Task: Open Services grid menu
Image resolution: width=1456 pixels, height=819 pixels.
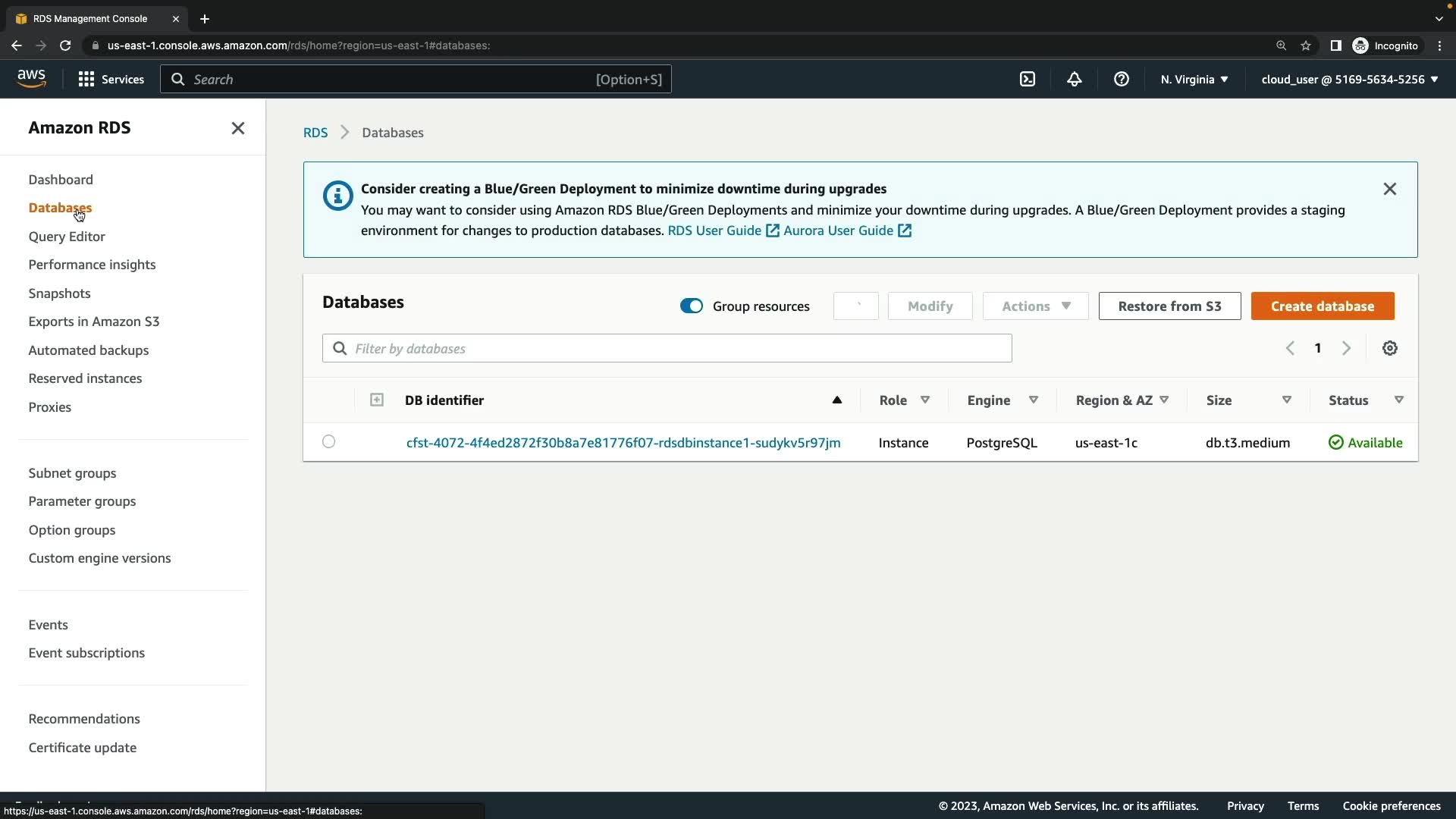Action: click(86, 79)
